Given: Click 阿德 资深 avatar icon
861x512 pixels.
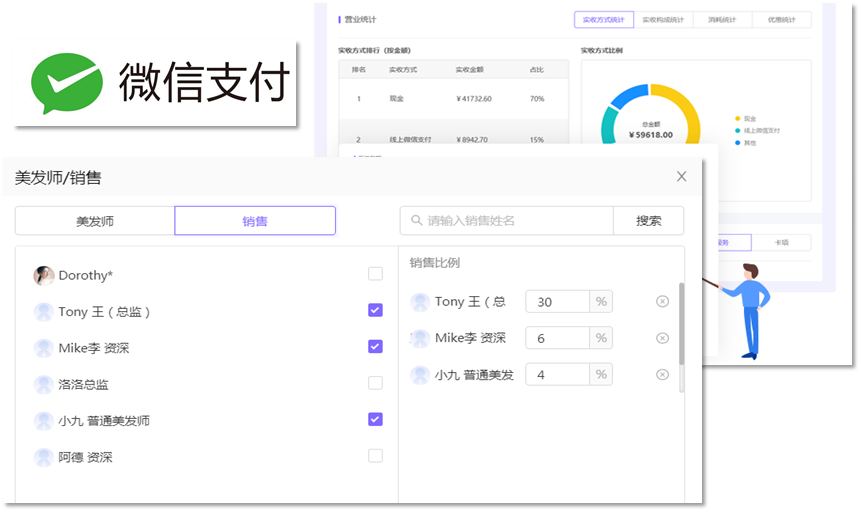Looking at the screenshot, I should pyautogui.click(x=43, y=457).
